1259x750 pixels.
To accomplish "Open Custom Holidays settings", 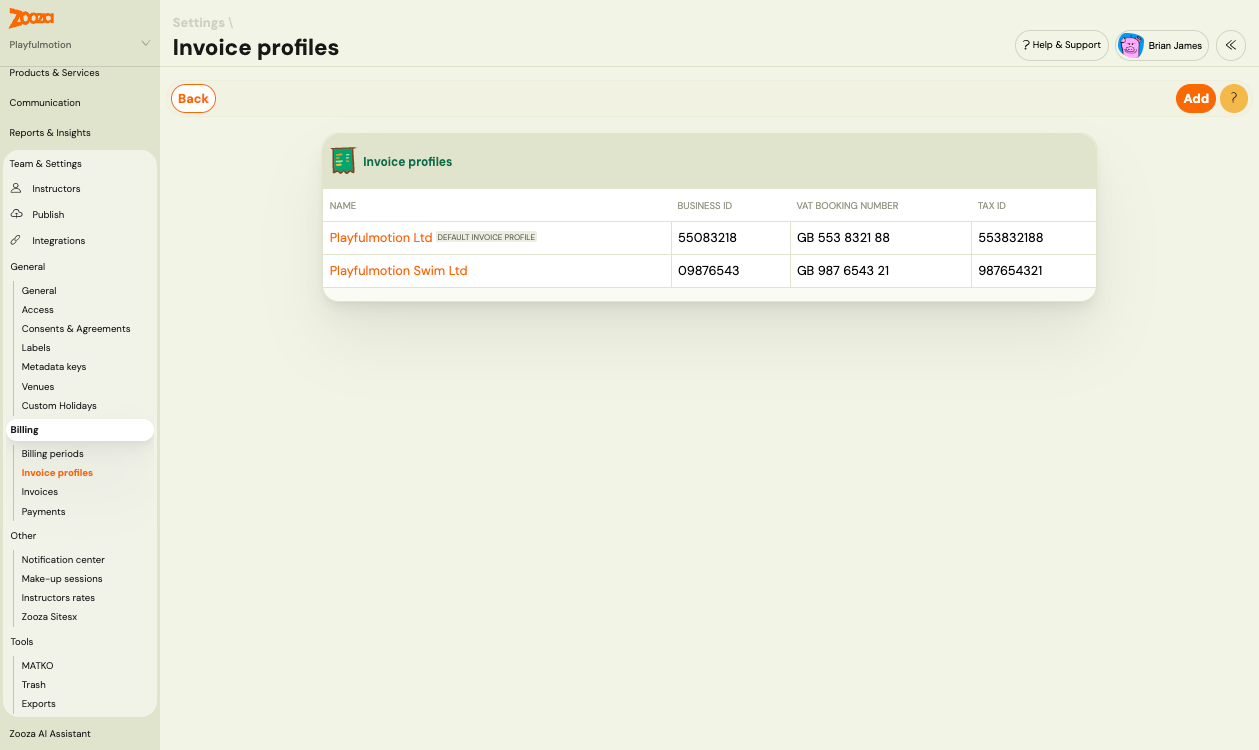I will [59, 406].
